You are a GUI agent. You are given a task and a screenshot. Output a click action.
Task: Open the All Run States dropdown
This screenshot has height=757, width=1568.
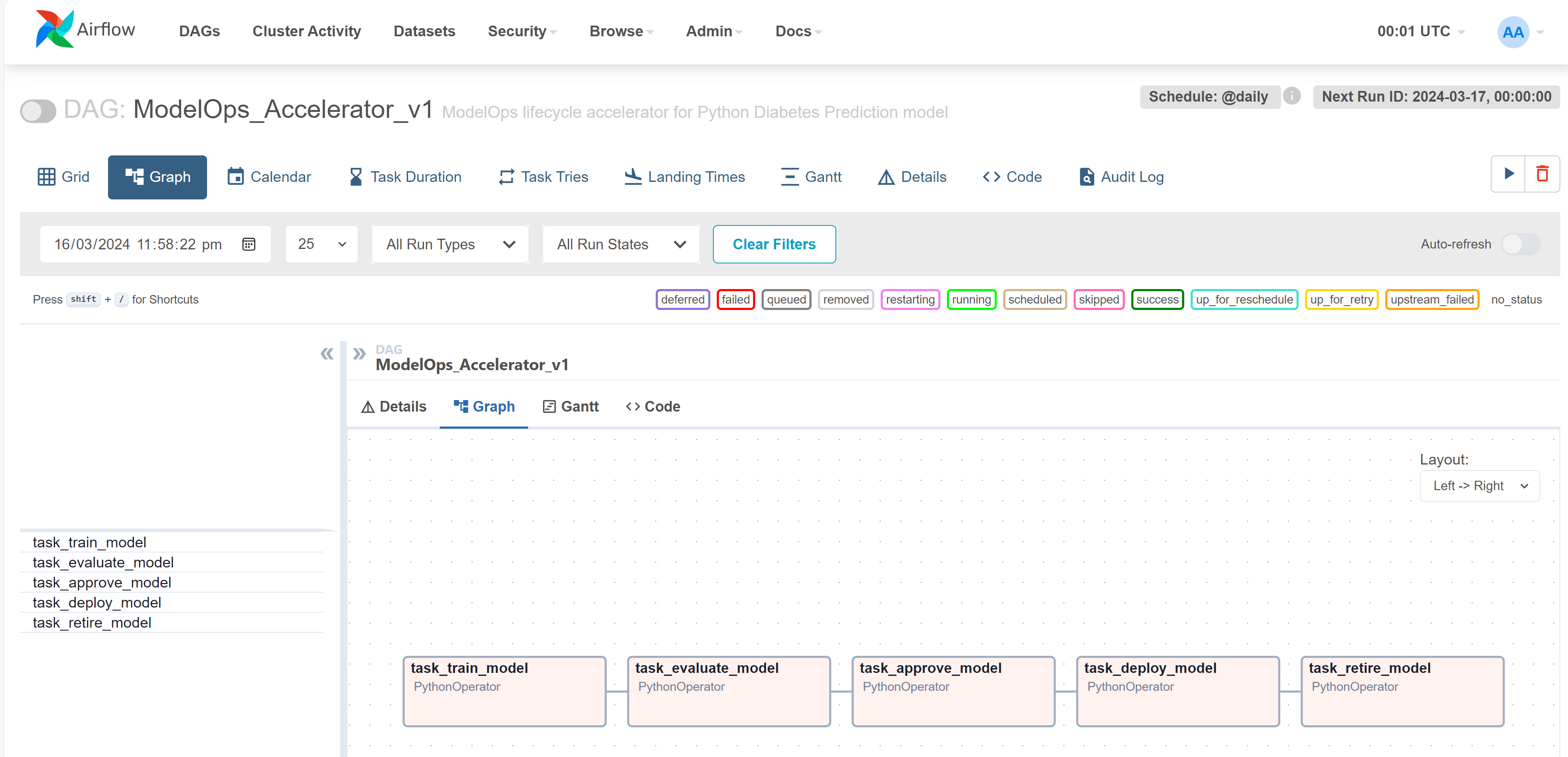(621, 244)
